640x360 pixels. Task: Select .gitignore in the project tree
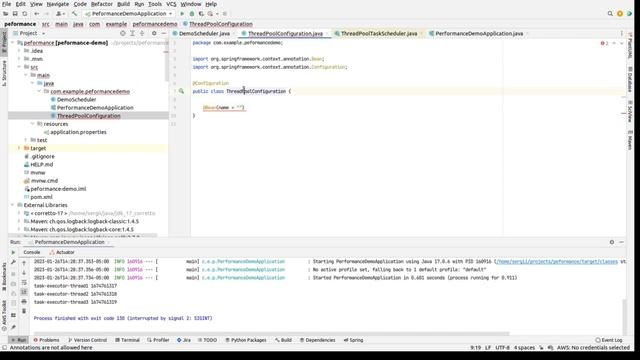42,156
